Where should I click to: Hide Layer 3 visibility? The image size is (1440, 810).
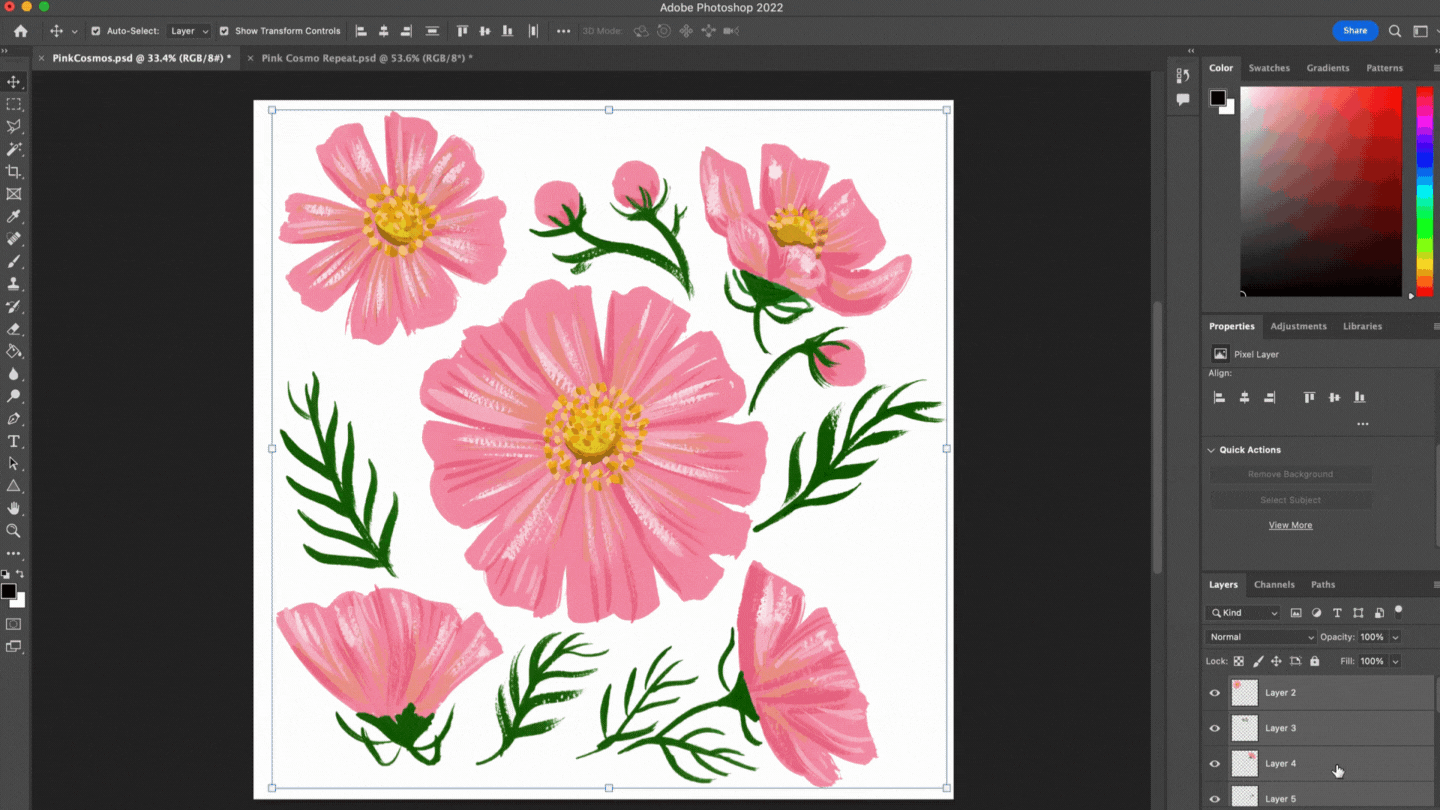click(1214, 727)
